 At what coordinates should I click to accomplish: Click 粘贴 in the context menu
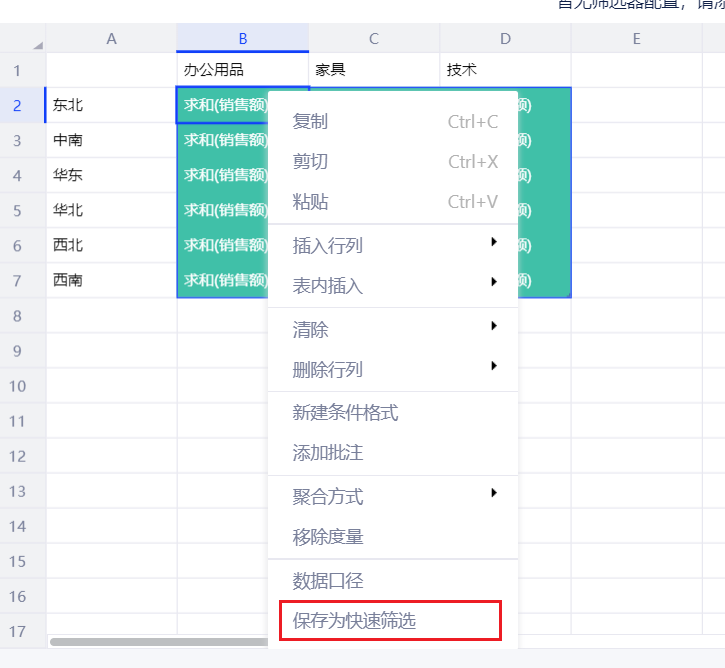tap(310, 202)
